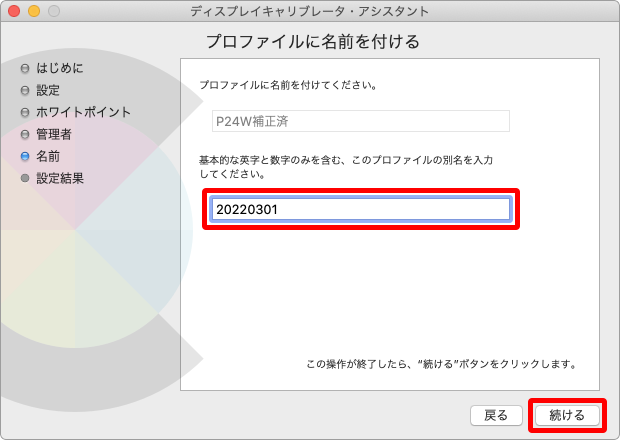The height and width of the screenshot is (440, 620).
Task: Close the calibrator assistant window
Action: [x=14, y=11]
